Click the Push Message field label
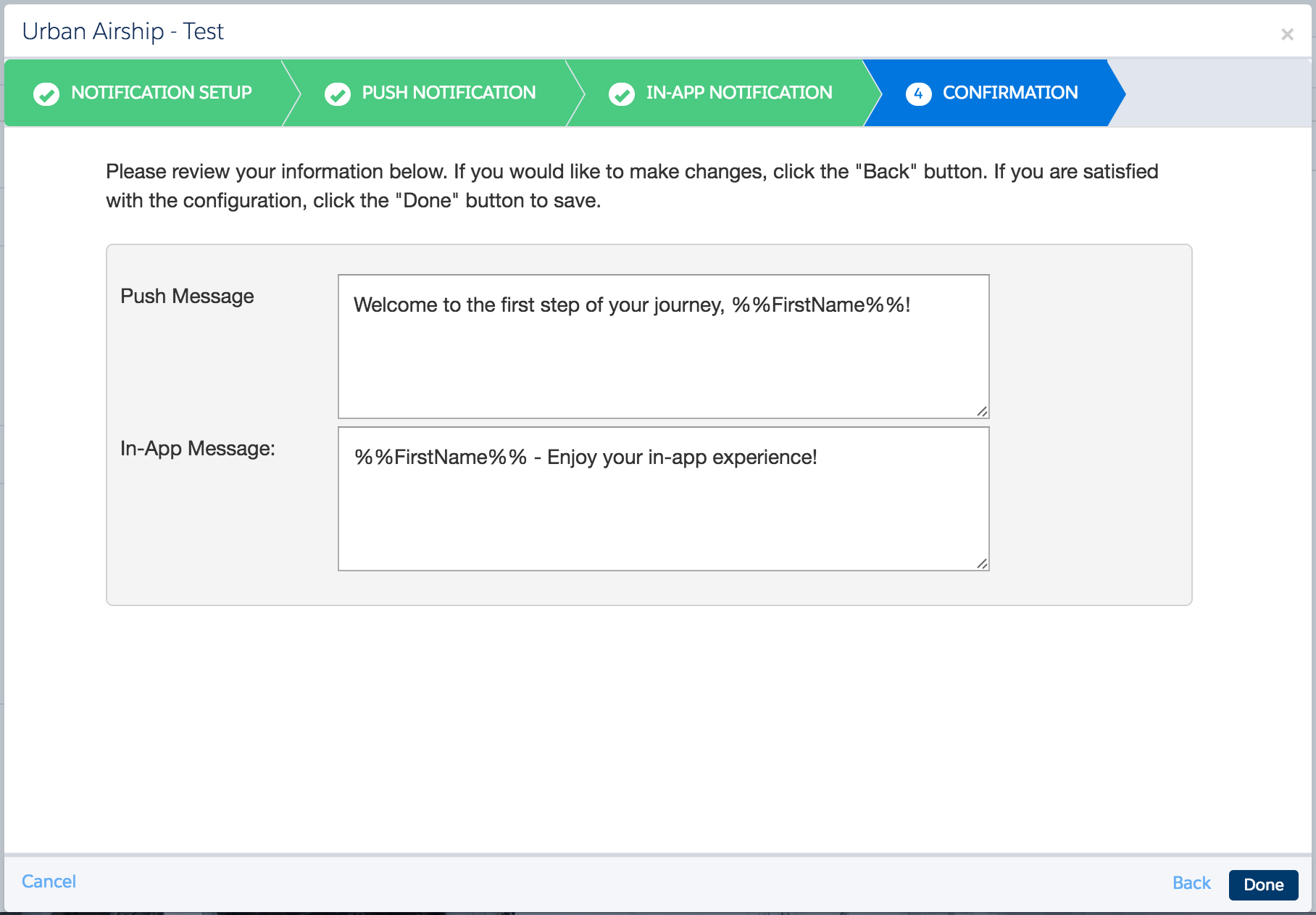 (x=187, y=296)
